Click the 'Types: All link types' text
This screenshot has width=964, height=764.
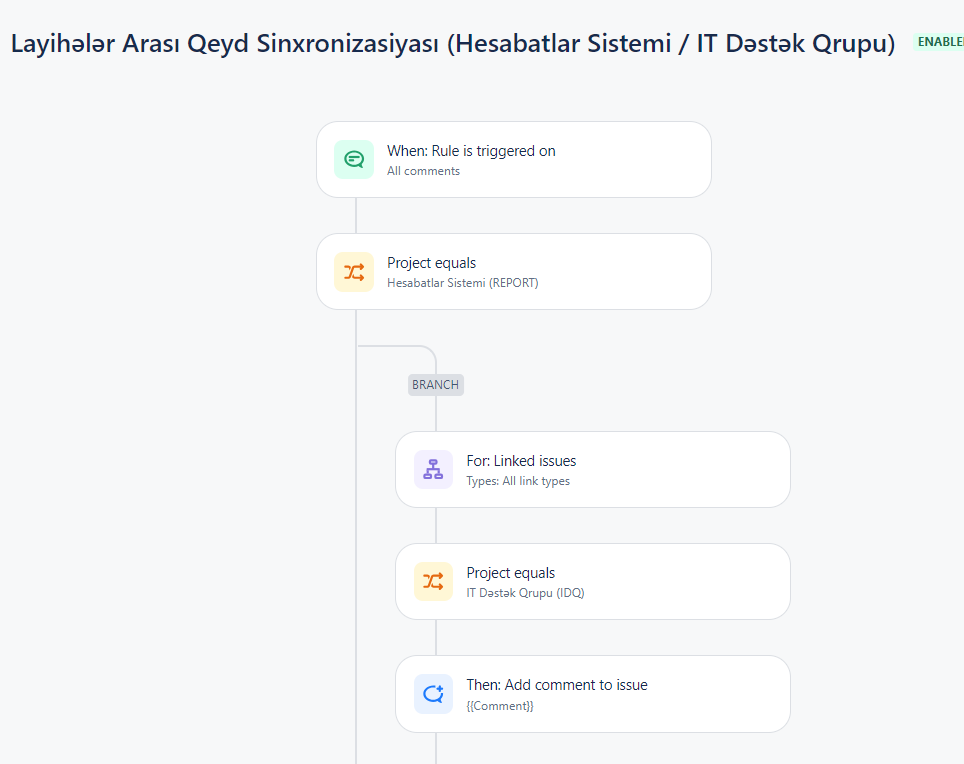pyautogui.click(x=518, y=481)
